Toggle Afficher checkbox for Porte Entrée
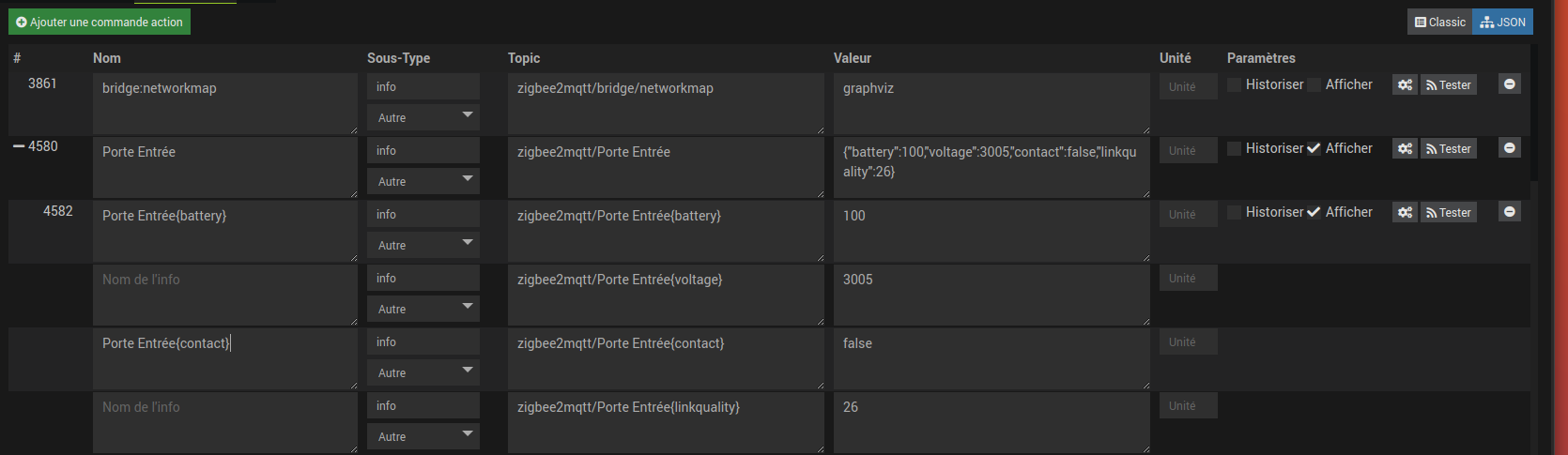This screenshot has width=1568, height=455. (1314, 149)
